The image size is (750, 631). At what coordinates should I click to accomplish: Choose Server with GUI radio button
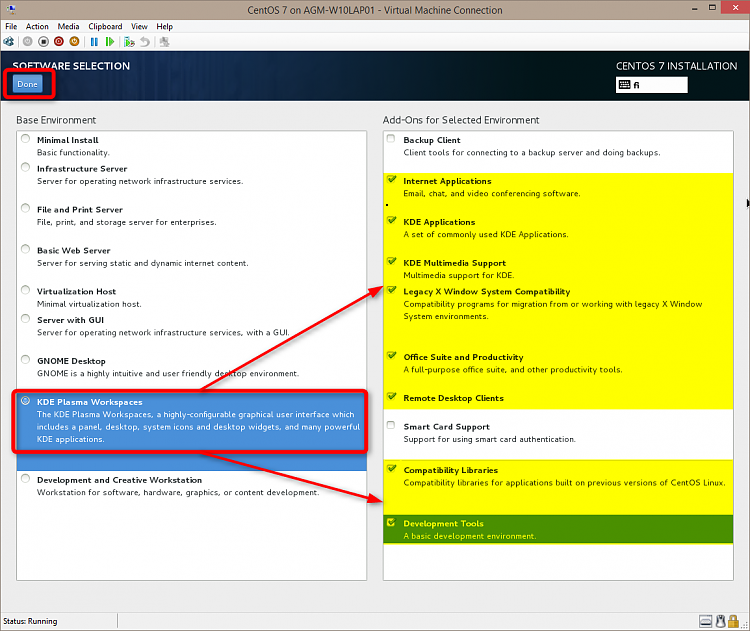[x=25, y=319]
